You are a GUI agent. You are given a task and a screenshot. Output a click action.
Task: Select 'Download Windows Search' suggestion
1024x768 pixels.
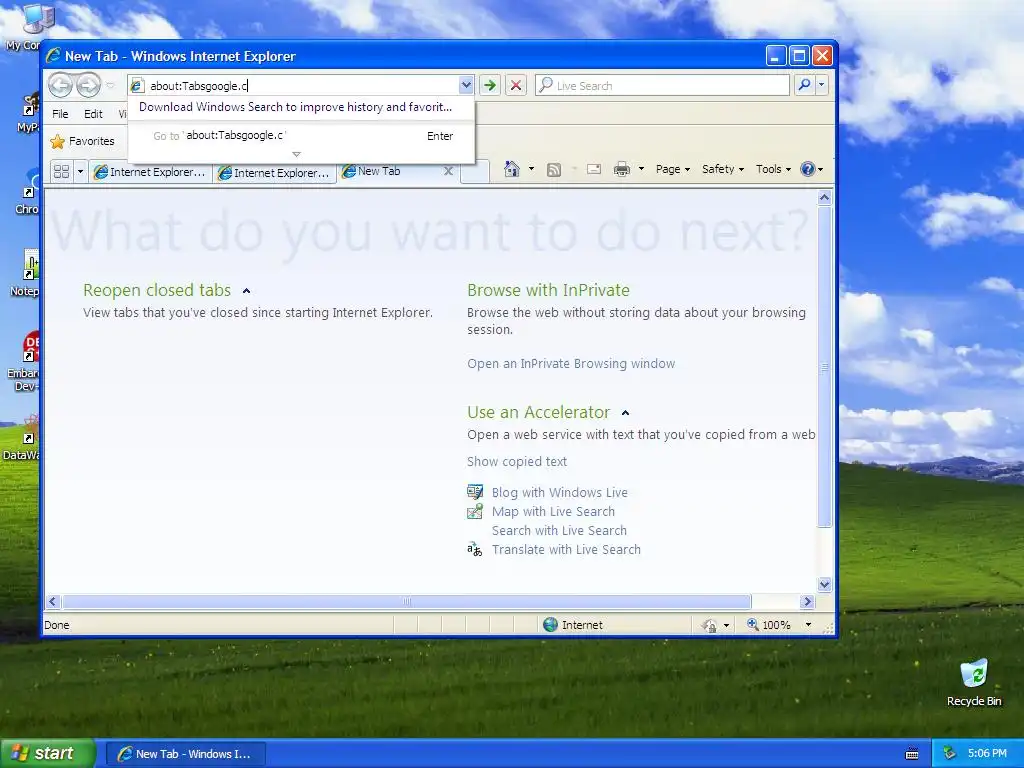point(295,107)
